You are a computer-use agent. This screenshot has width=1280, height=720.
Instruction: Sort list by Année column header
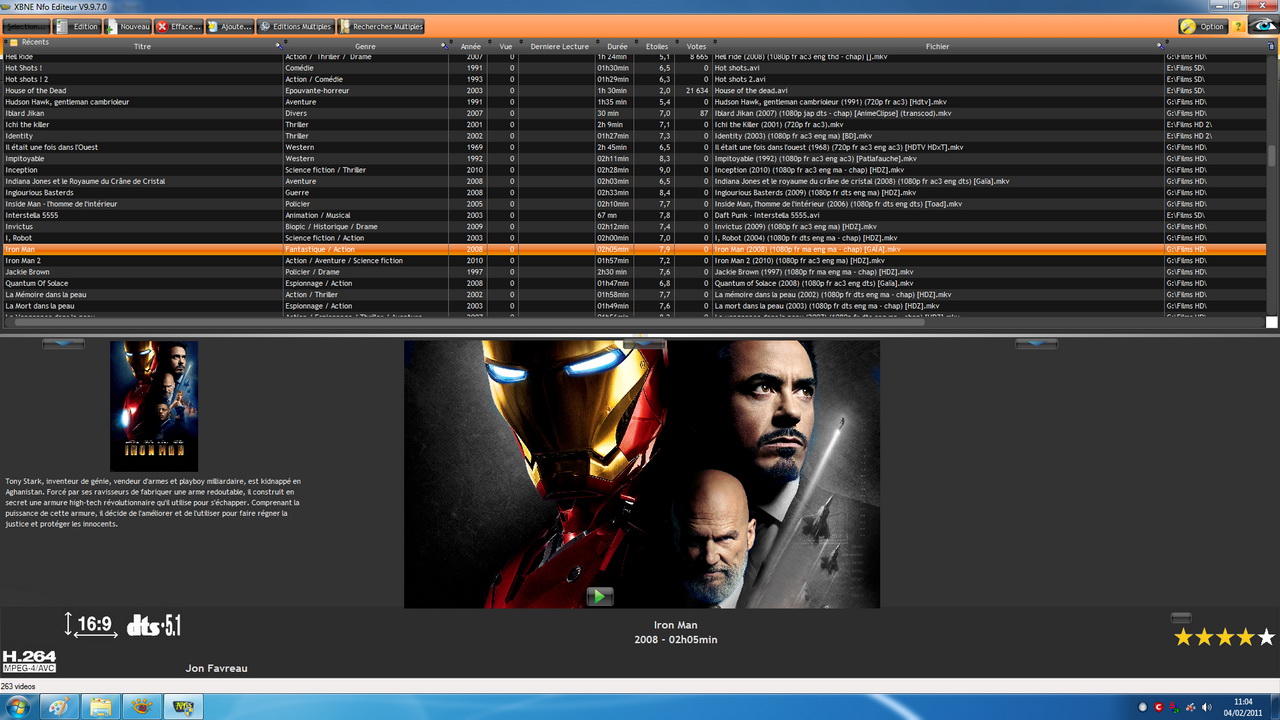470,46
